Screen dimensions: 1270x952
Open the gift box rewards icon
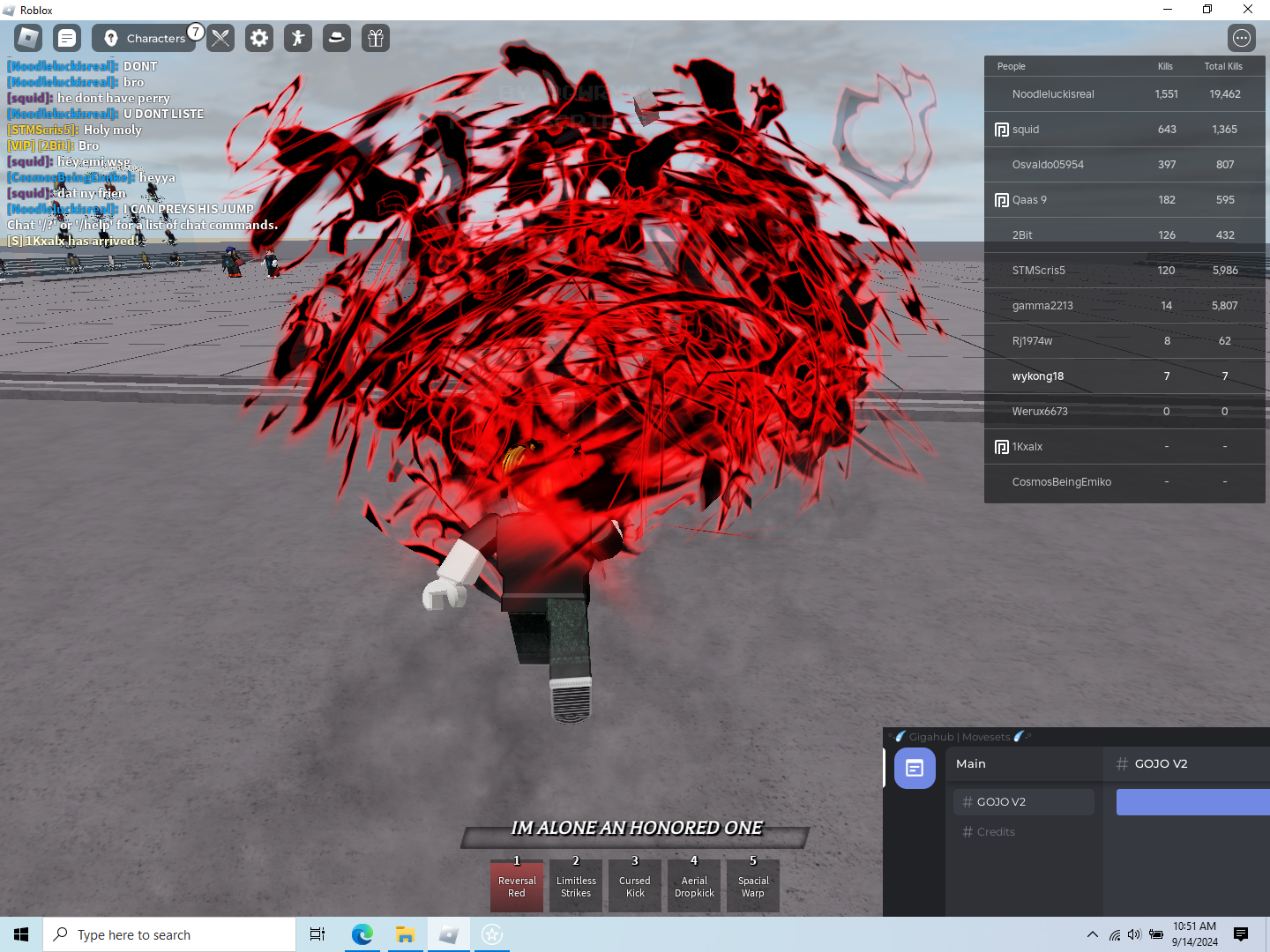coord(376,38)
